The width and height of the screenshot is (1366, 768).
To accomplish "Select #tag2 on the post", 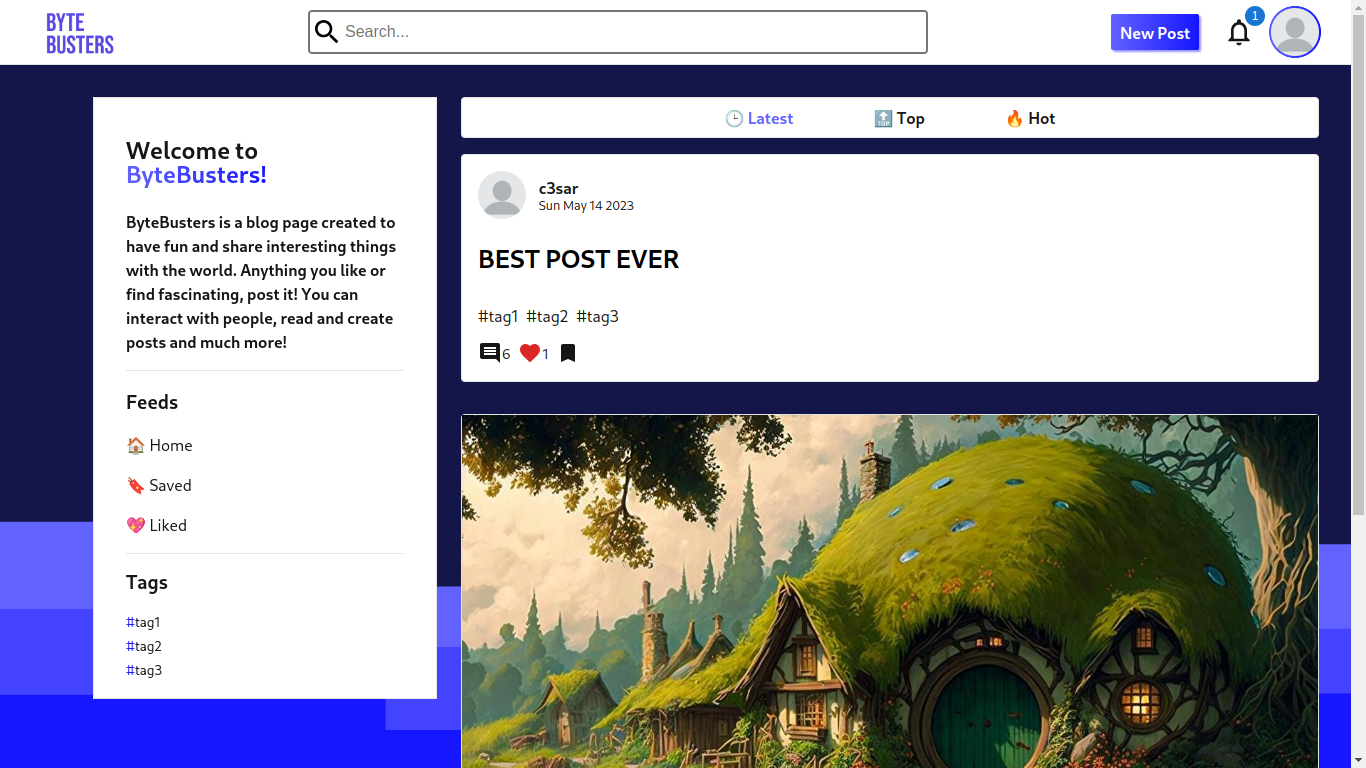I will pos(547,317).
